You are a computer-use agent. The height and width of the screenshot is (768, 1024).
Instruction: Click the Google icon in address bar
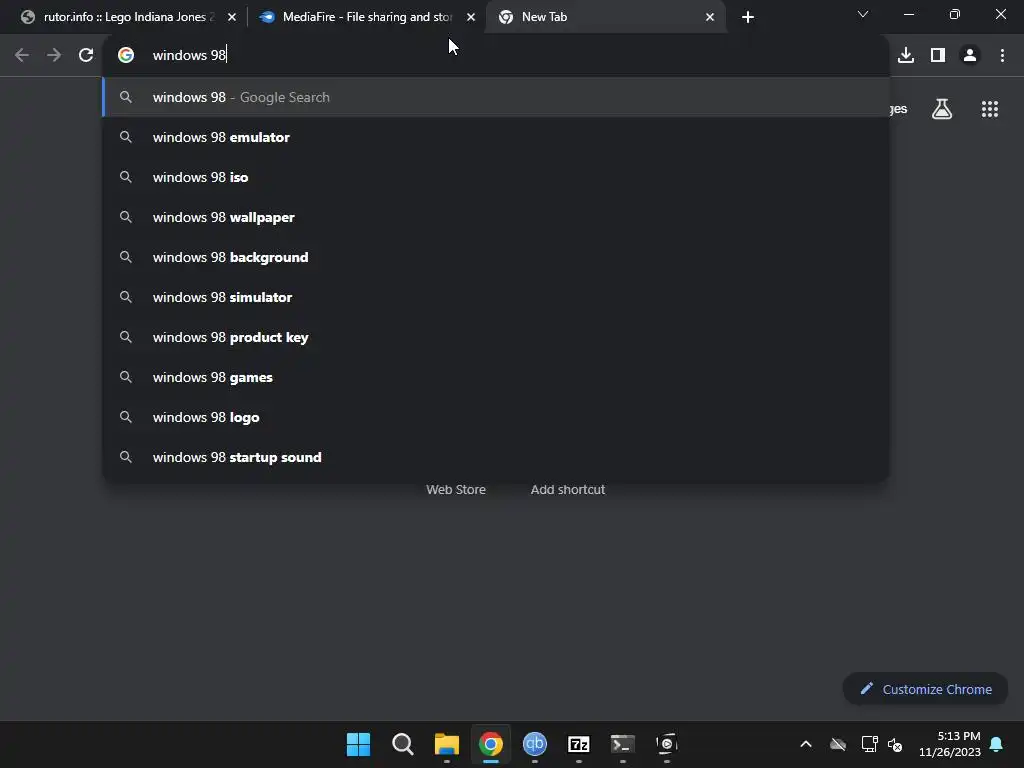click(x=126, y=56)
